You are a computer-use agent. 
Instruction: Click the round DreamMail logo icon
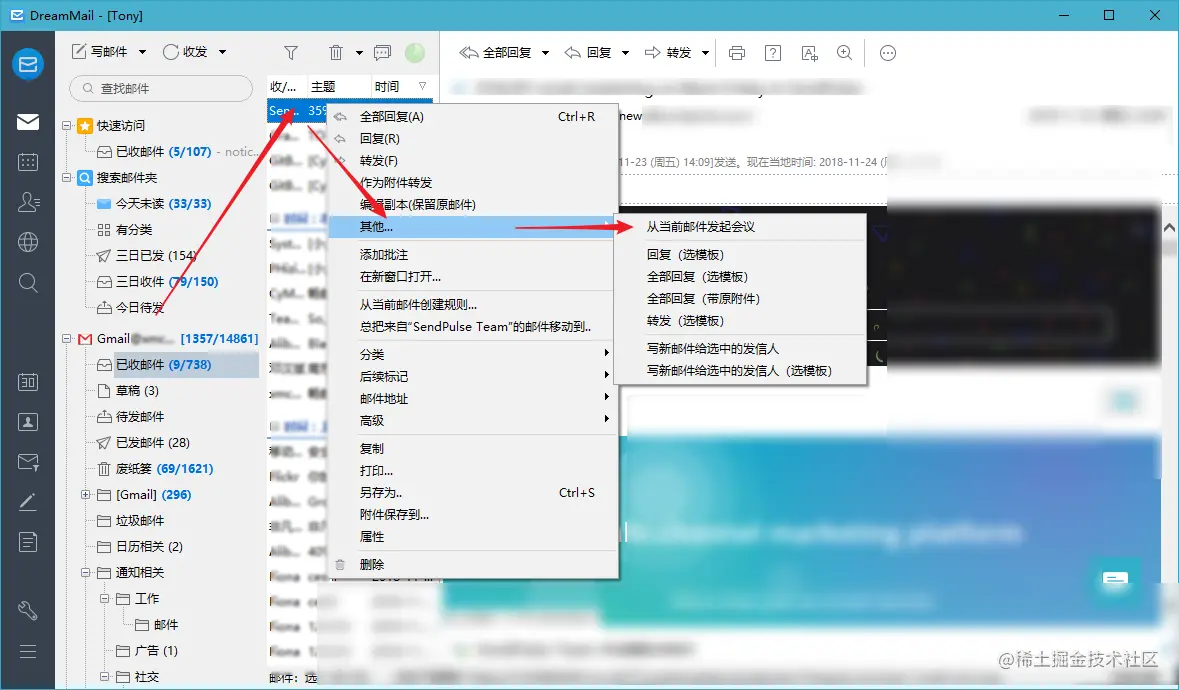pyautogui.click(x=28, y=64)
